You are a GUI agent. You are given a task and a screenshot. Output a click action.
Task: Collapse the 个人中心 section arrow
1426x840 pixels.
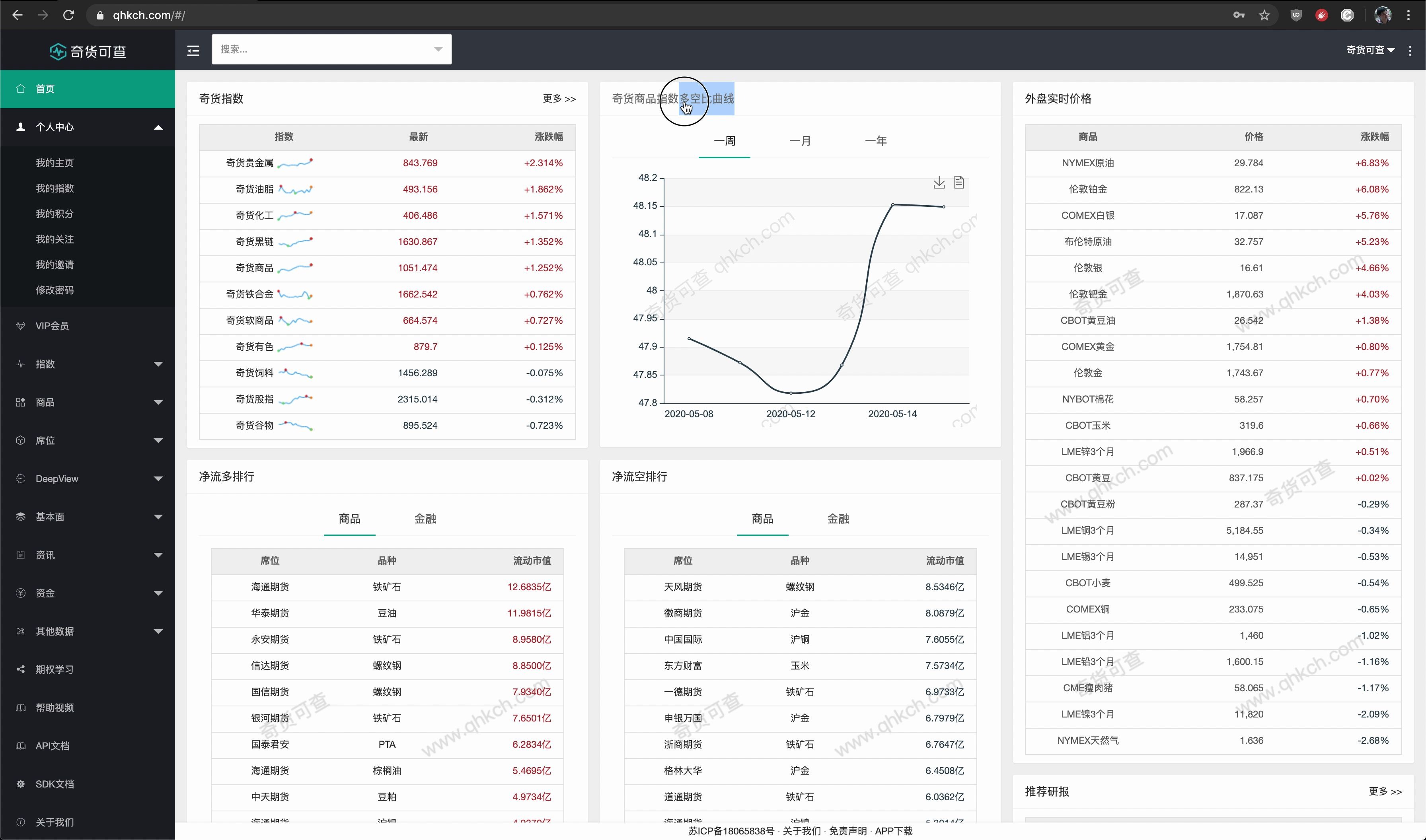pyautogui.click(x=158, y=127)
